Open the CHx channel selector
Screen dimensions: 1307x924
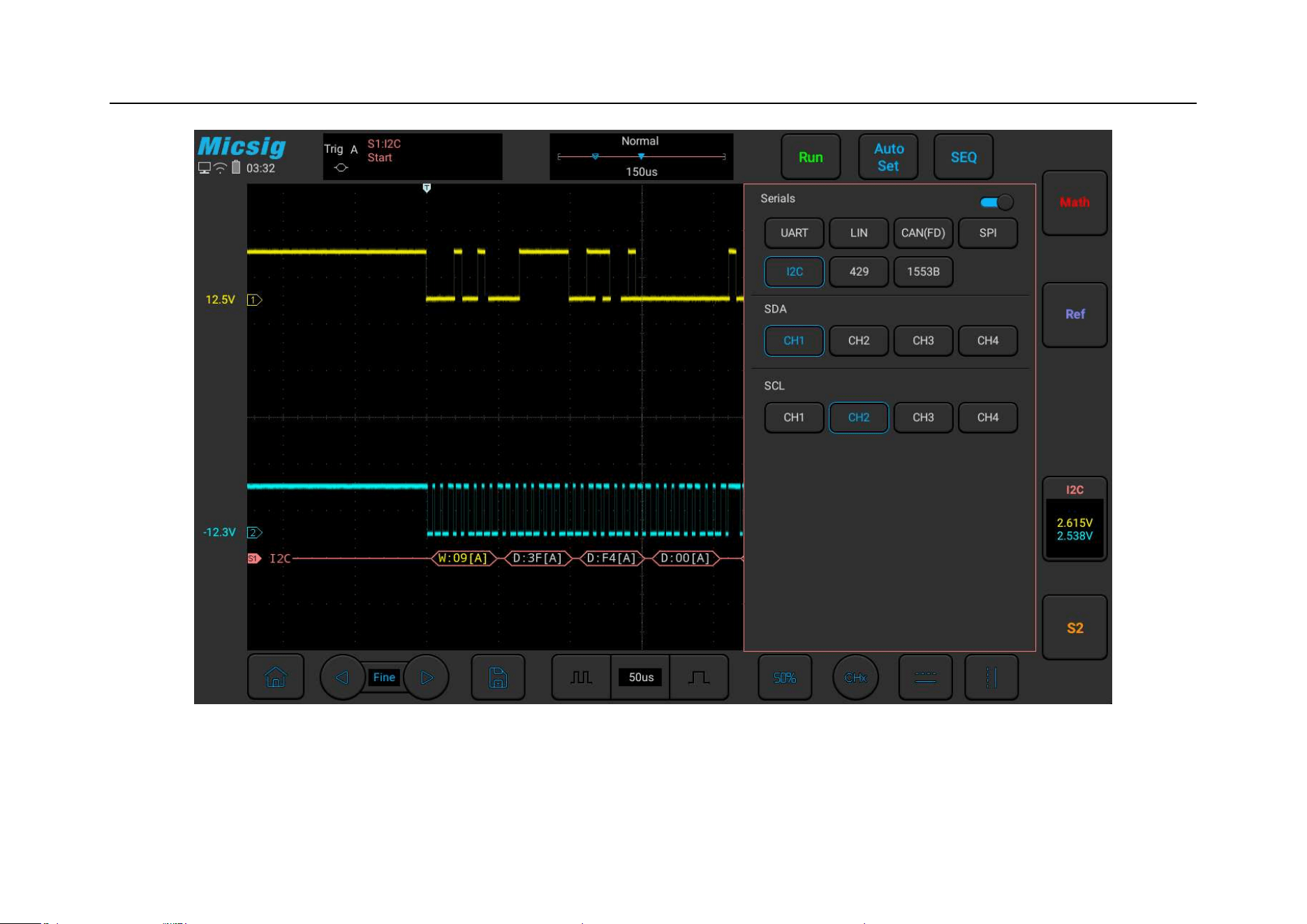[x=855, y=677]
